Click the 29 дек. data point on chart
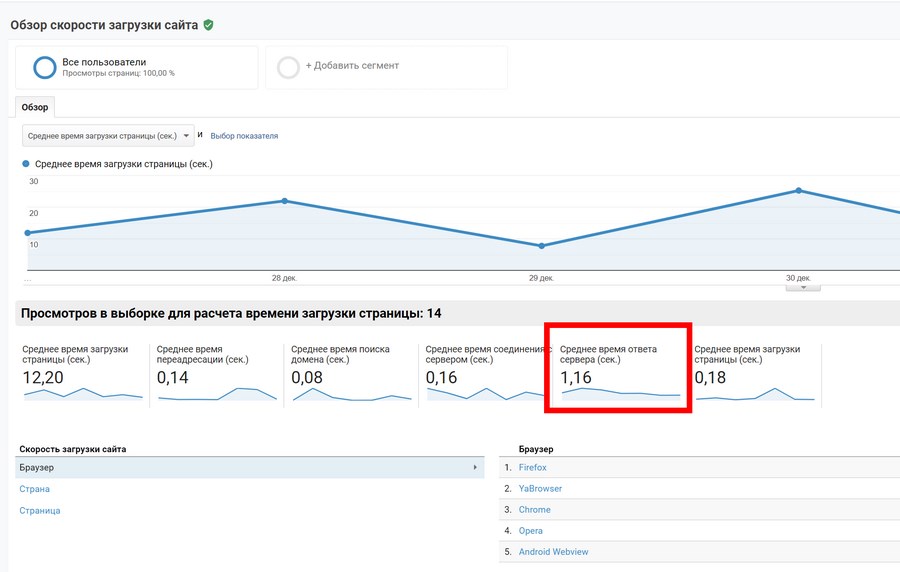This screenshot has width=900, height=572. (542, 246)
